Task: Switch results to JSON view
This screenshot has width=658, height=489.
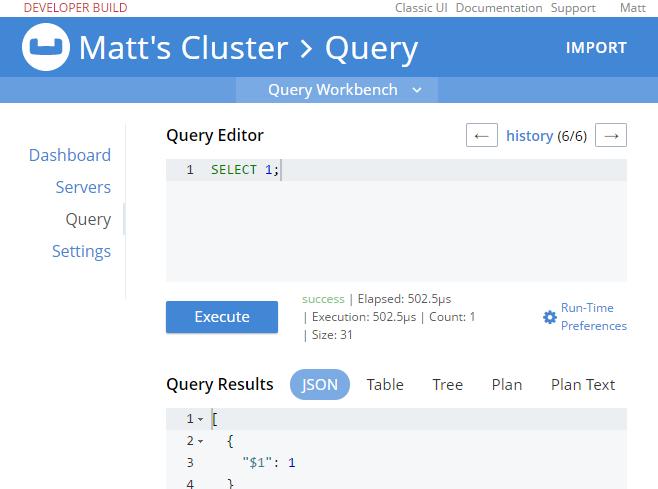Action: (x=320, y=384)
